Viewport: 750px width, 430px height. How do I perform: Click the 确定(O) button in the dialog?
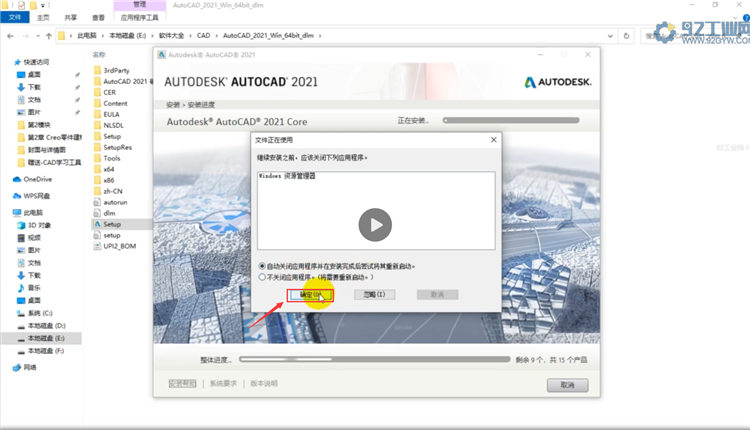pos(310,295)
